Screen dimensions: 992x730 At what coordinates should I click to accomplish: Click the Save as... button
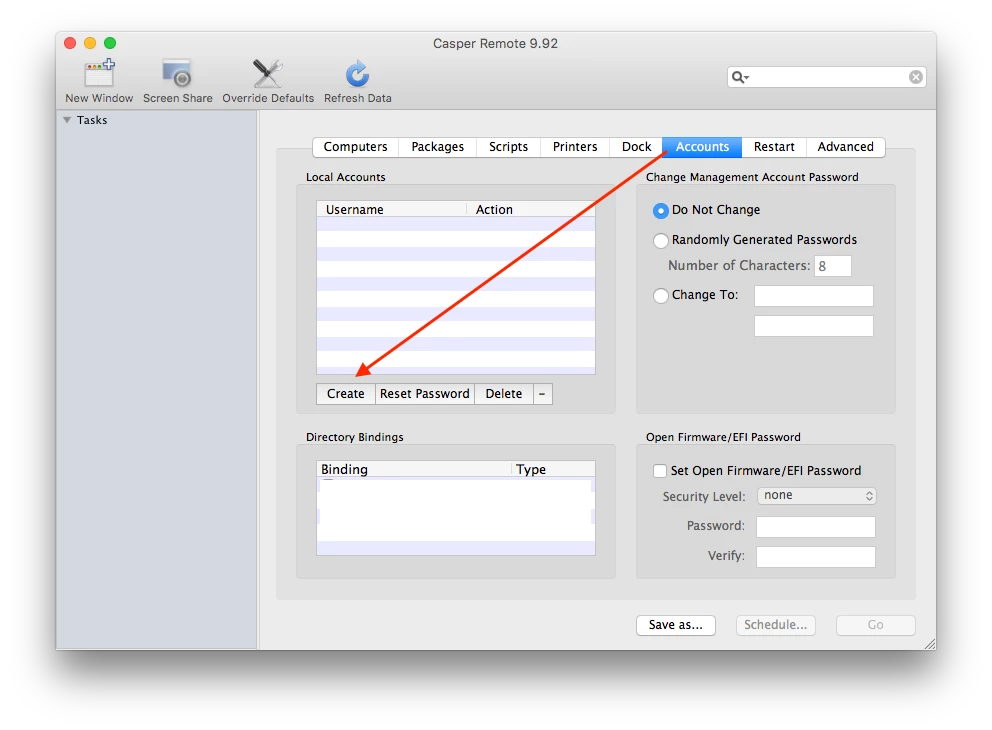point(676,625)
